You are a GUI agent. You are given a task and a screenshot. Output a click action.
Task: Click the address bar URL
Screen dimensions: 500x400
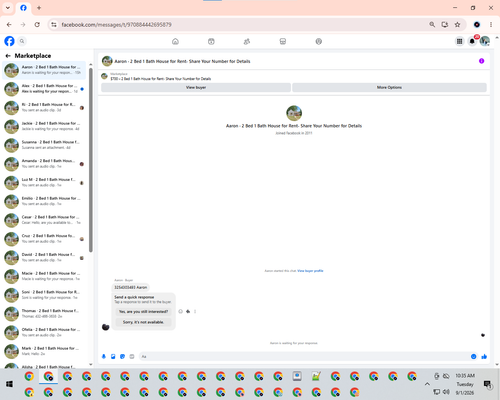[x=117, y=25]
